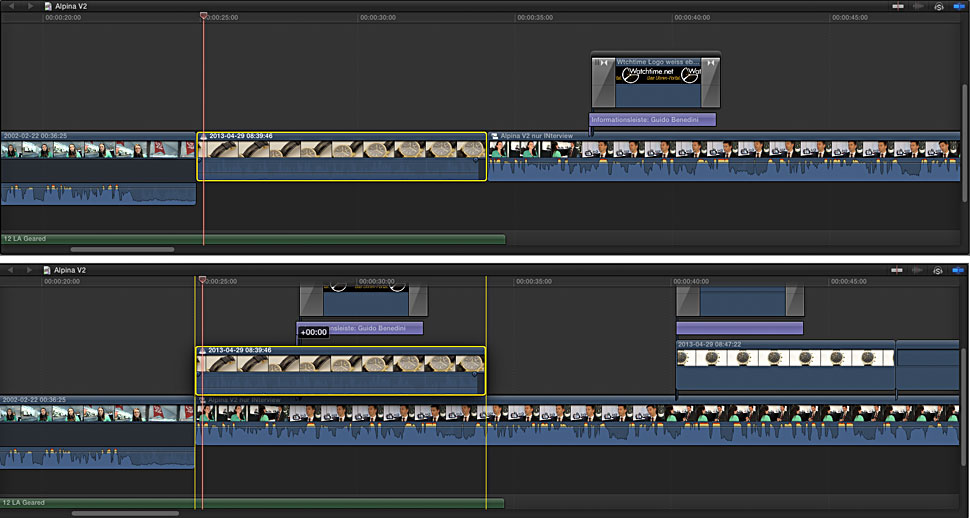Click the solo icon in the bottom timeline
Viewport: 970px width, 518px height.
pos(939,270)
